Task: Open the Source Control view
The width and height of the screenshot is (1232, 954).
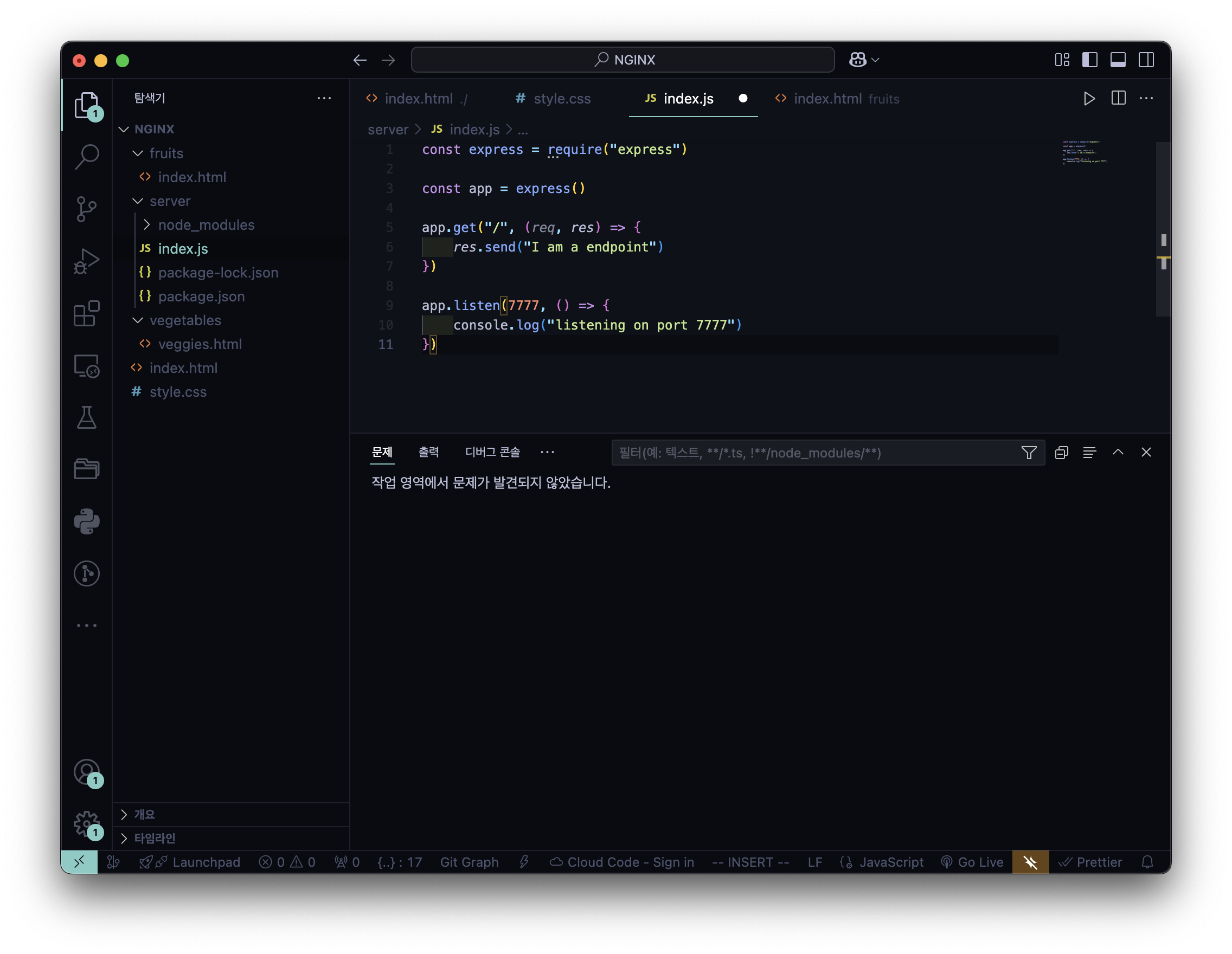Action: 86,209
